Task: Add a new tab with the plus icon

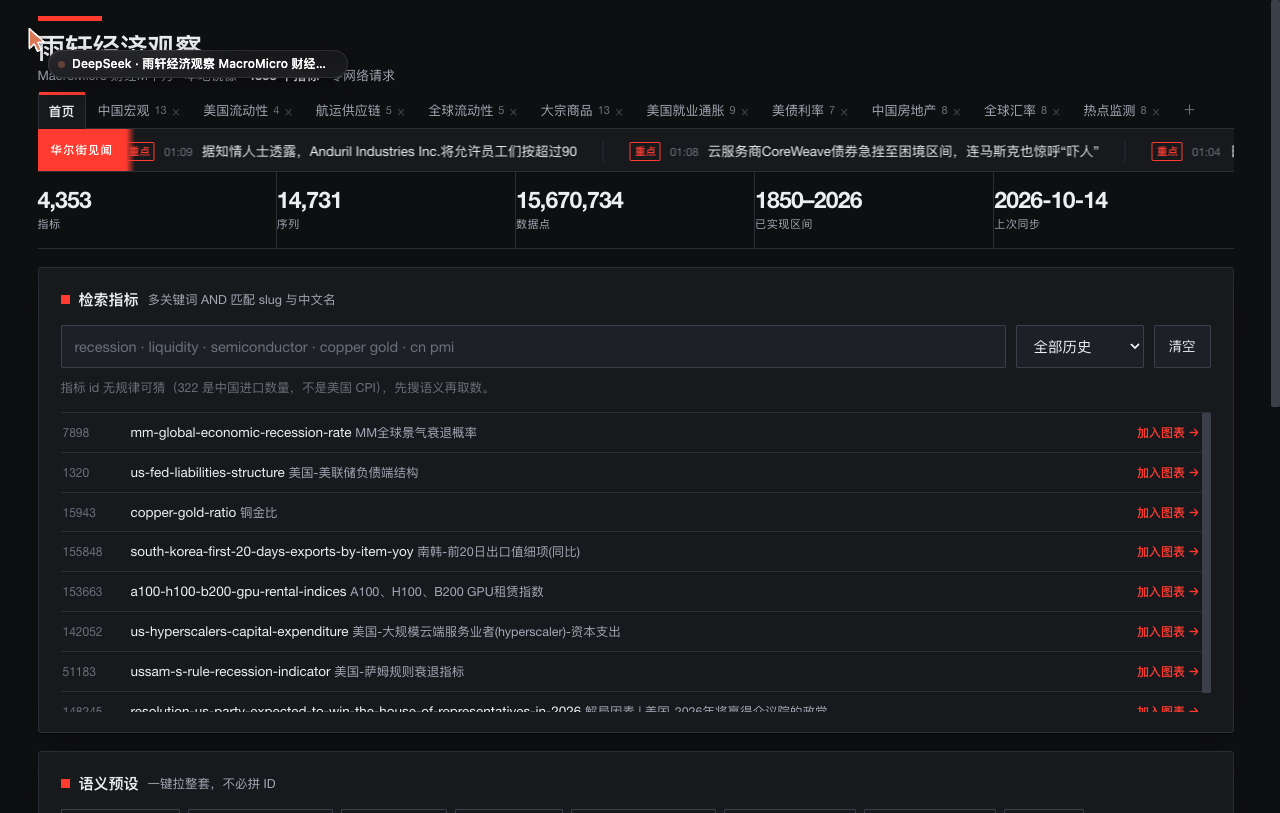Action: (x=1189, y=110)
